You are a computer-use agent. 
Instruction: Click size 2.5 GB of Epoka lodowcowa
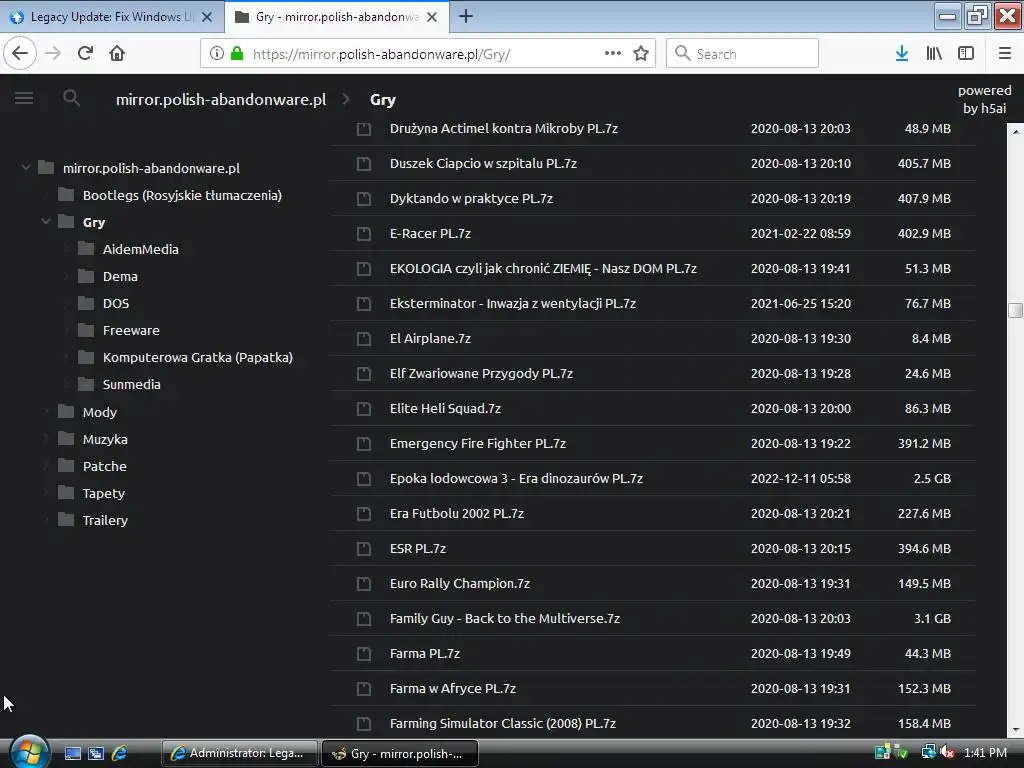tap(932, 479)
